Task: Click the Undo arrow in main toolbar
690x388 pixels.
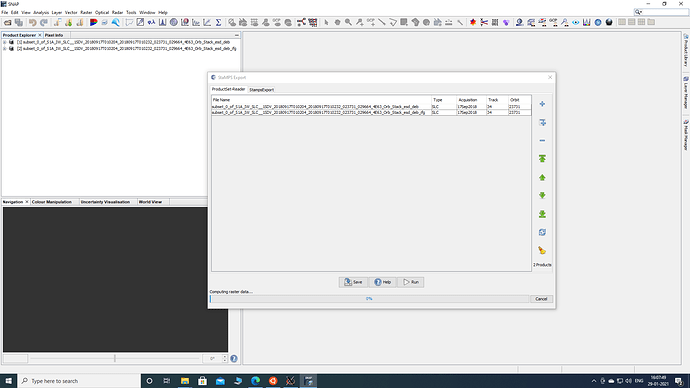Action: point(33,22)
